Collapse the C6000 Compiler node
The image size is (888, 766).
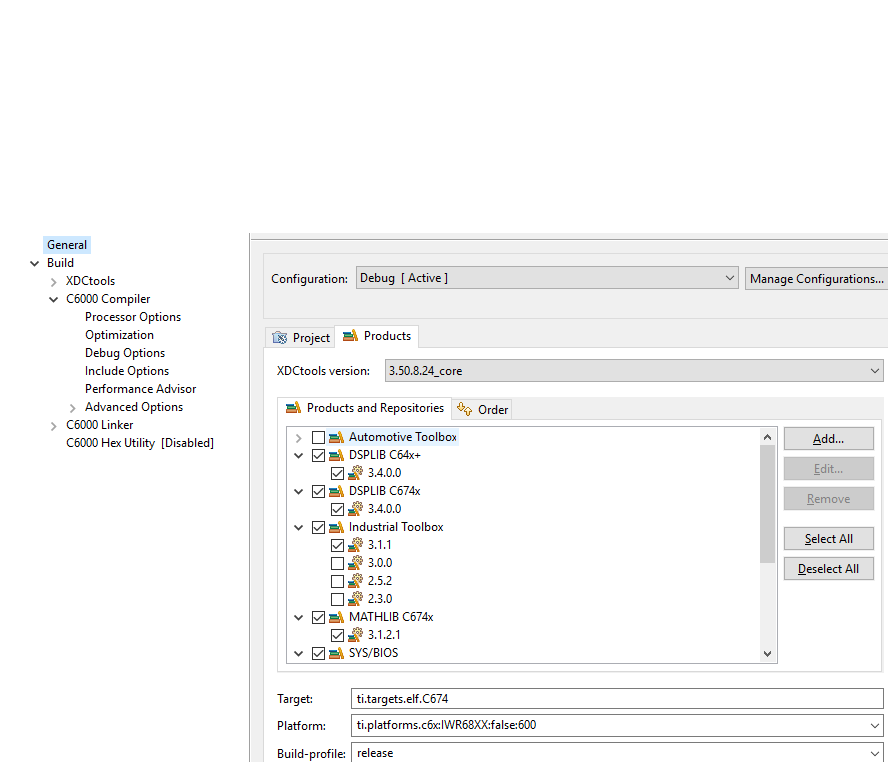54,299
